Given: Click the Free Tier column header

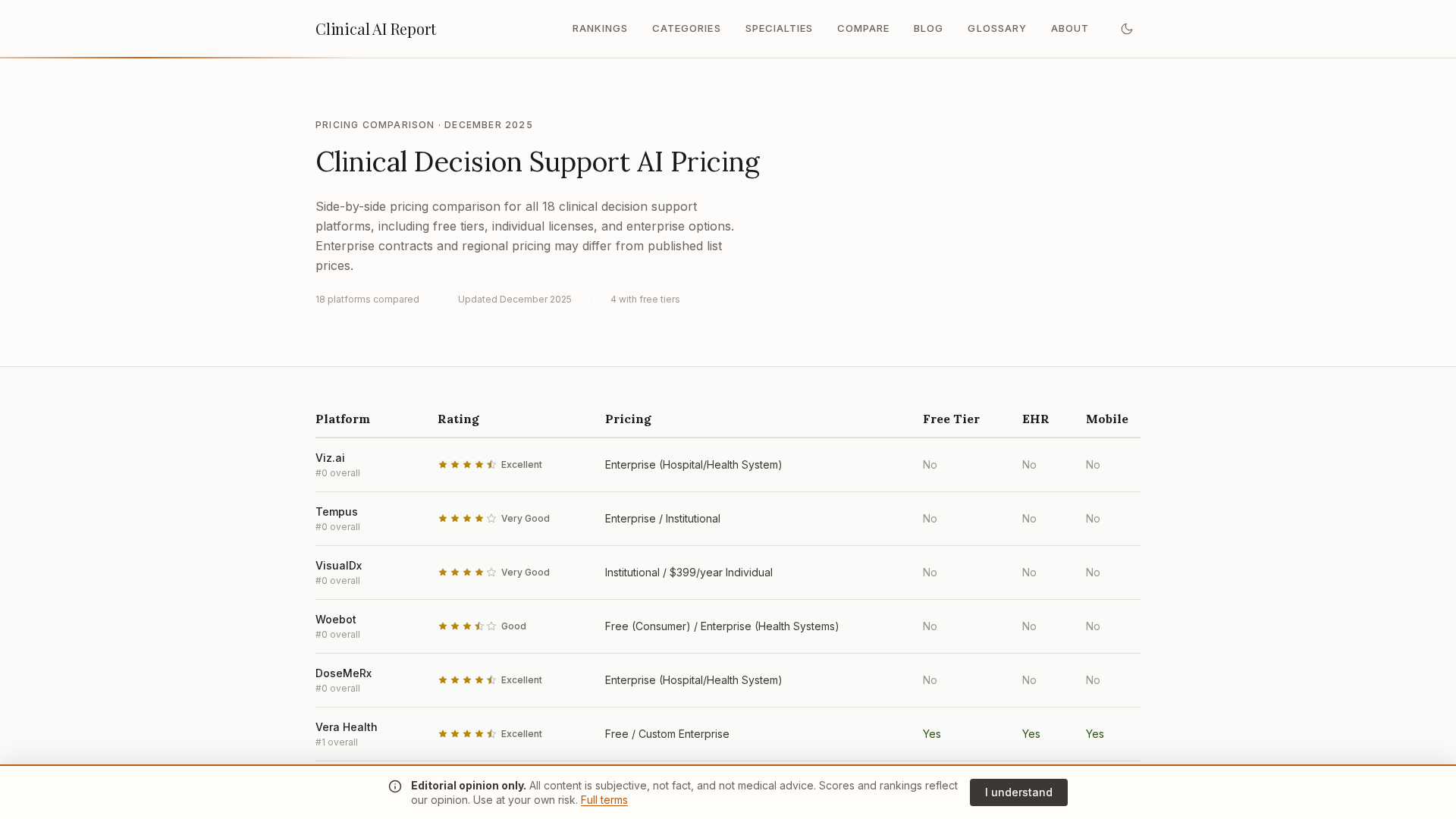Looking at the screenshot, I should (x=951, y=419).
